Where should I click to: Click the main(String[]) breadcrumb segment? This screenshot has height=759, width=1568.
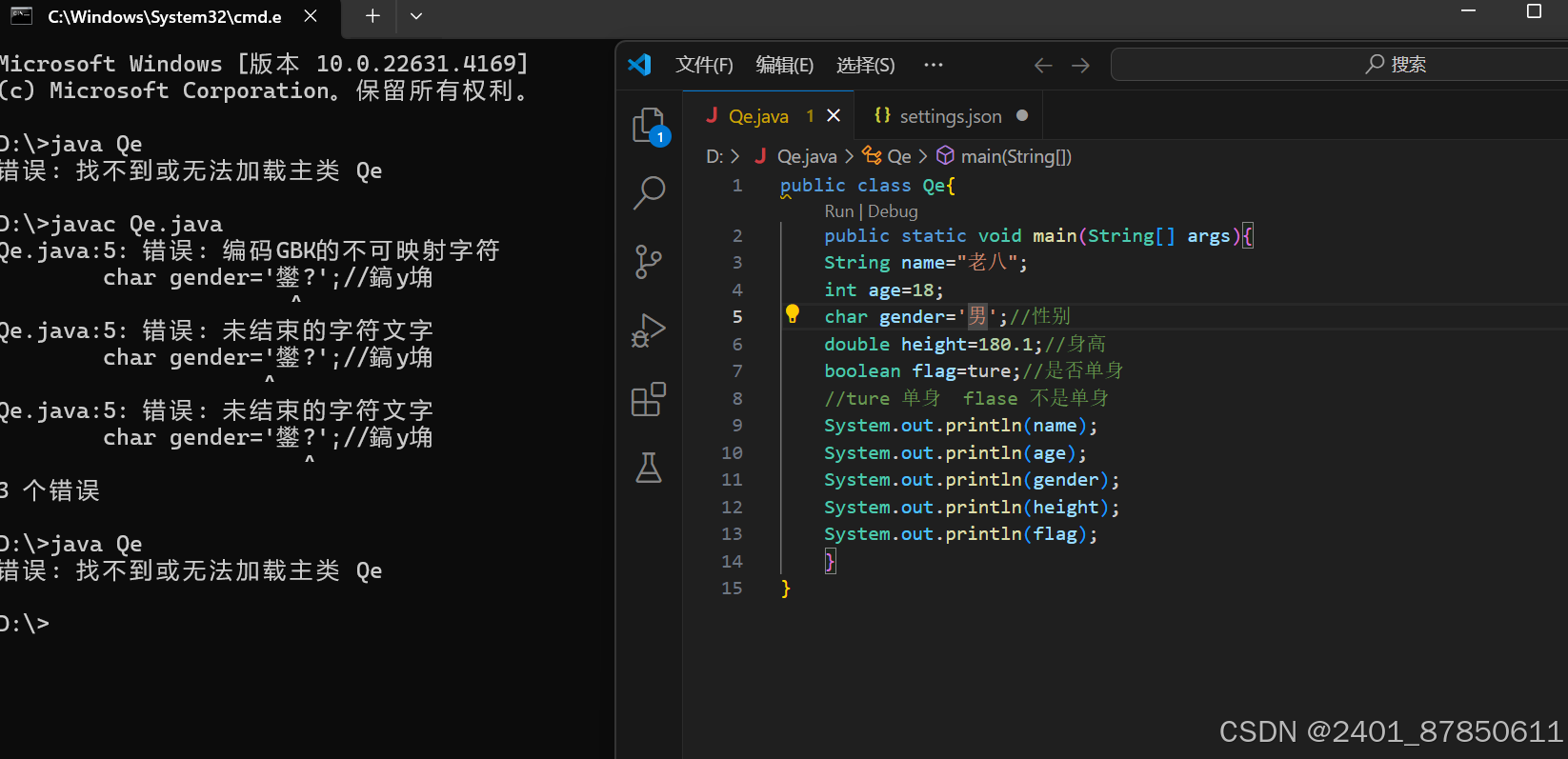click(x=1004, y=156)
